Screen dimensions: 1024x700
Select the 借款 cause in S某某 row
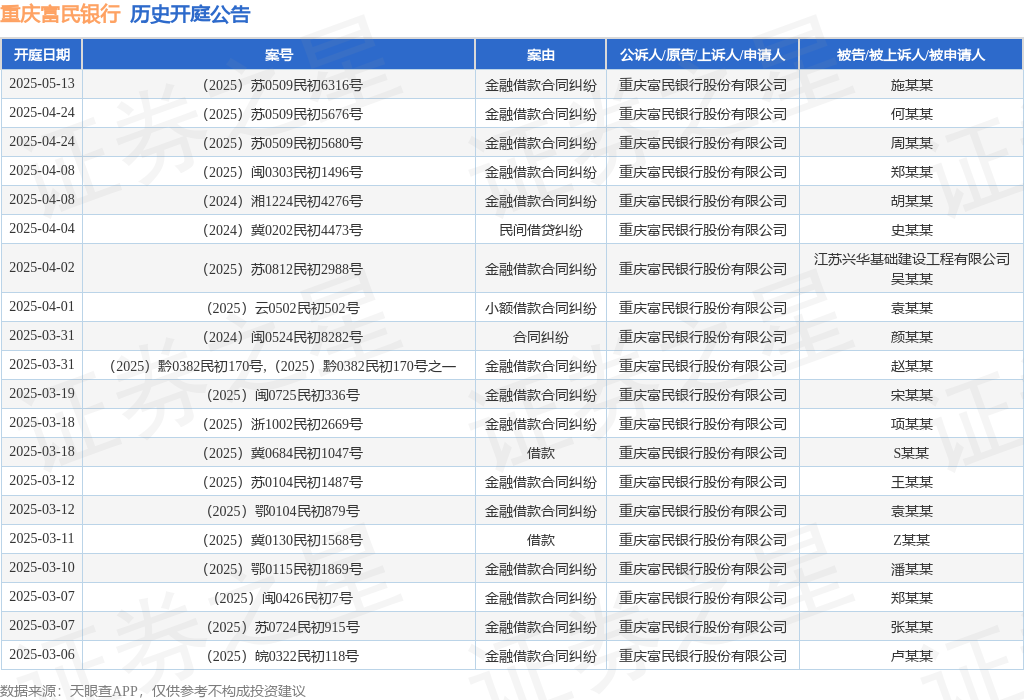pos(541,453)
